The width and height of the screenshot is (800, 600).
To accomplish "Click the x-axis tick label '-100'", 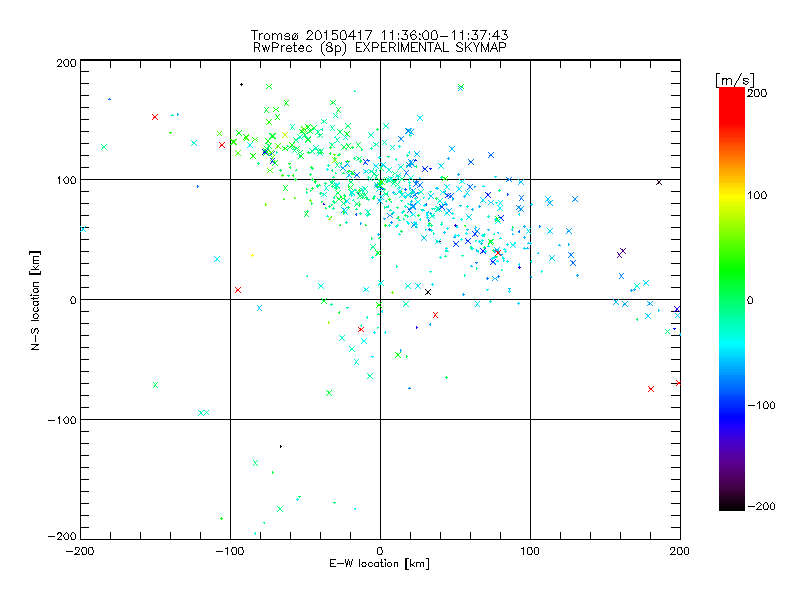I will point(230,551).
